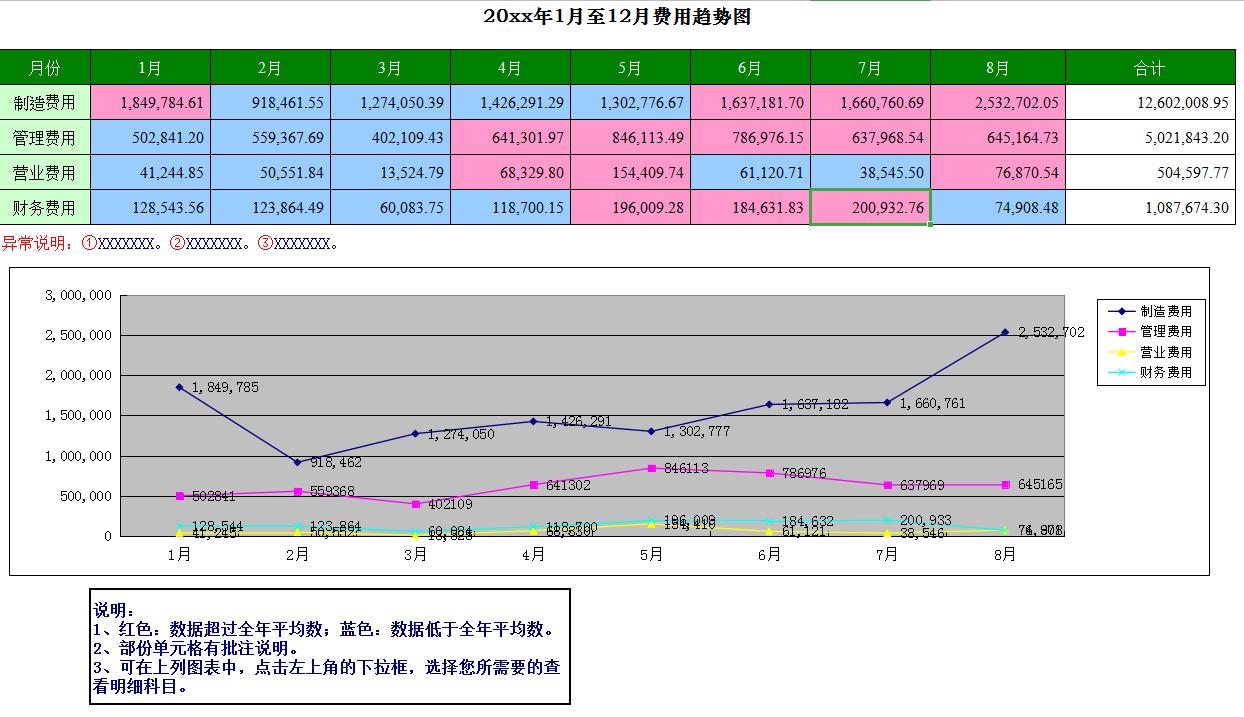Image resolution: width=1244 pixels, height=717 pixels.
Task: Select the pink 1,849,784.61 cell
Action: (x=150, y=102)
